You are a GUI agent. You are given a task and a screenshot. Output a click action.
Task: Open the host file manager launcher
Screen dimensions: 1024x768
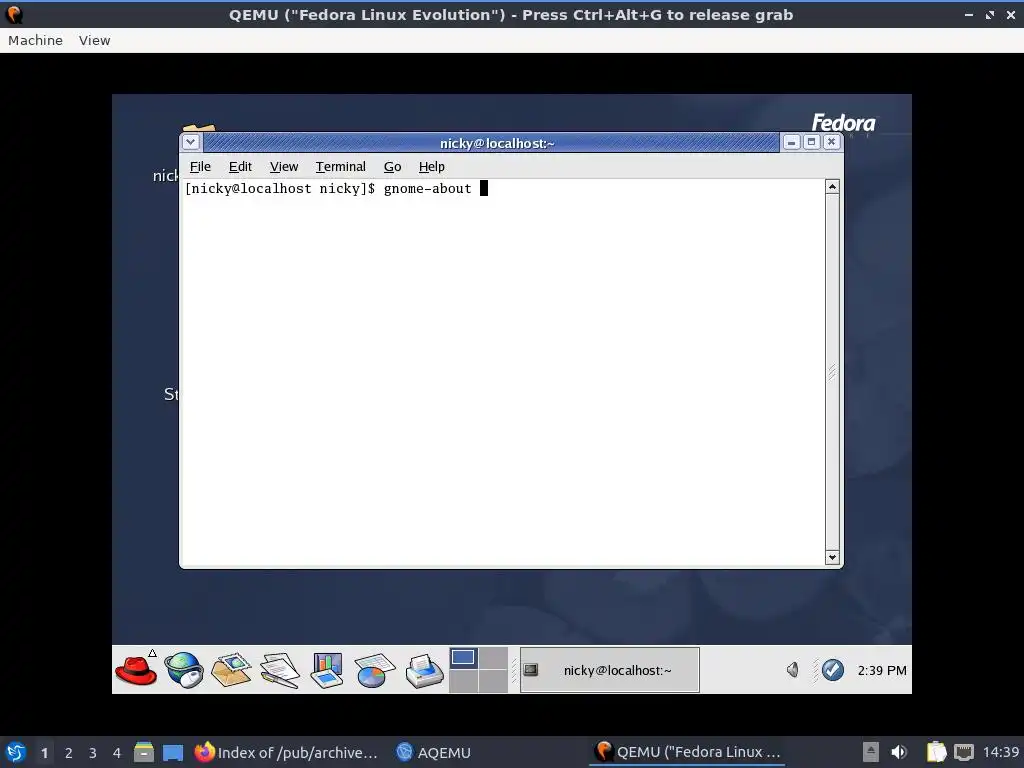(144, 752)
